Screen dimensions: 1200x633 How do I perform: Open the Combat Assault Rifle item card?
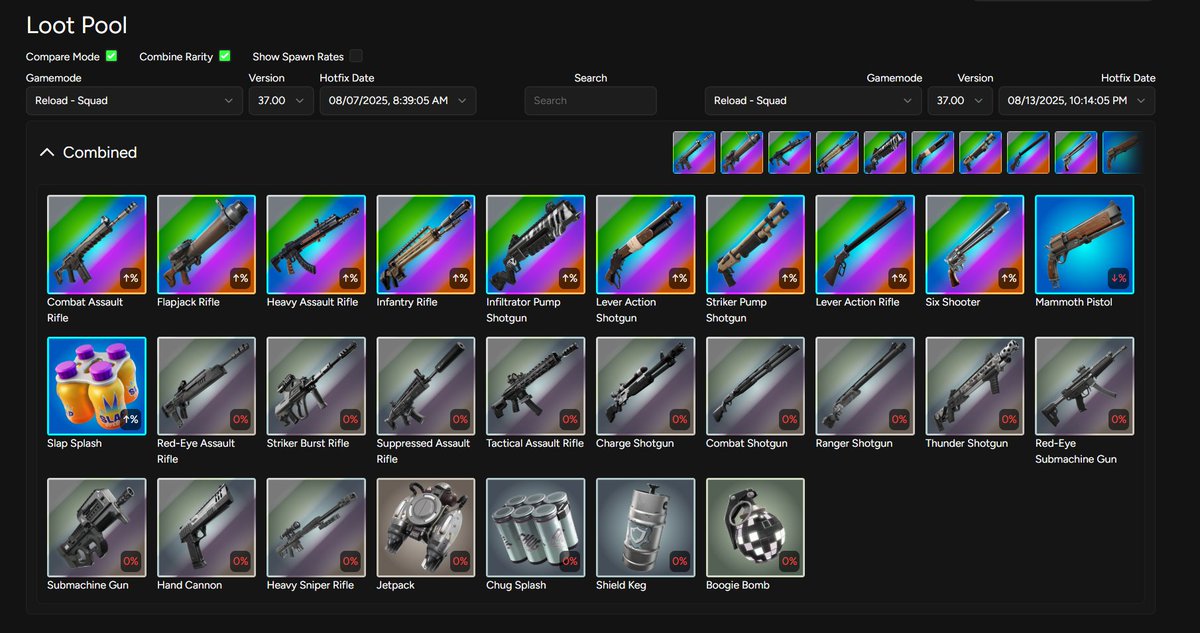97,244
